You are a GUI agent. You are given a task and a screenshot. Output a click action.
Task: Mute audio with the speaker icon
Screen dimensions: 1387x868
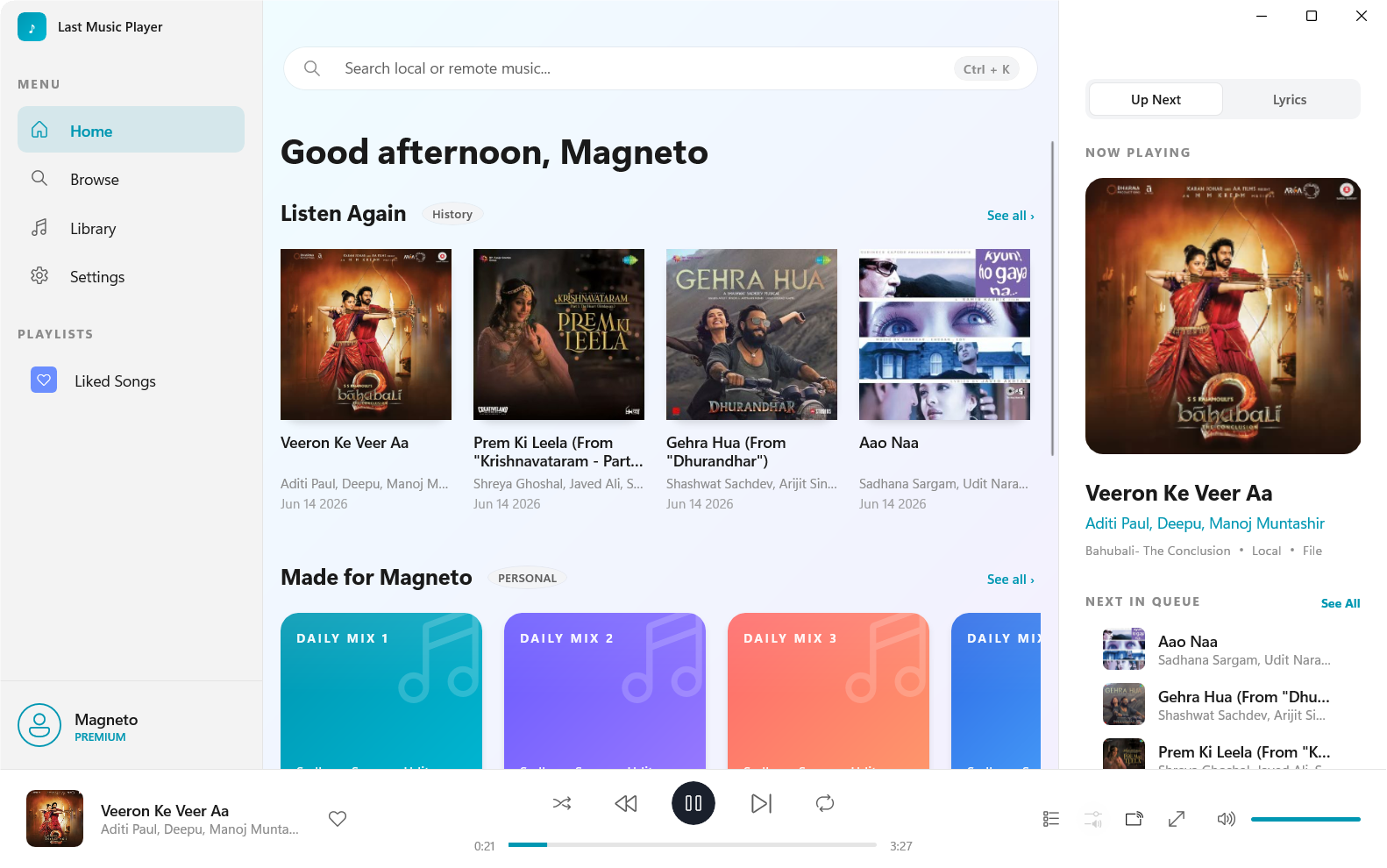tap(1226, 819)
